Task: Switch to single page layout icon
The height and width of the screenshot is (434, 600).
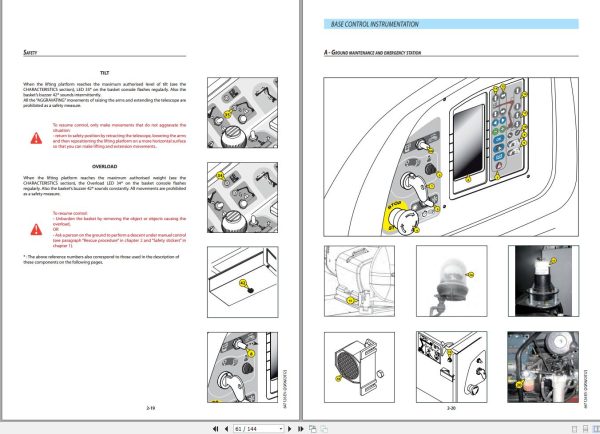Action: coord(574,429)
